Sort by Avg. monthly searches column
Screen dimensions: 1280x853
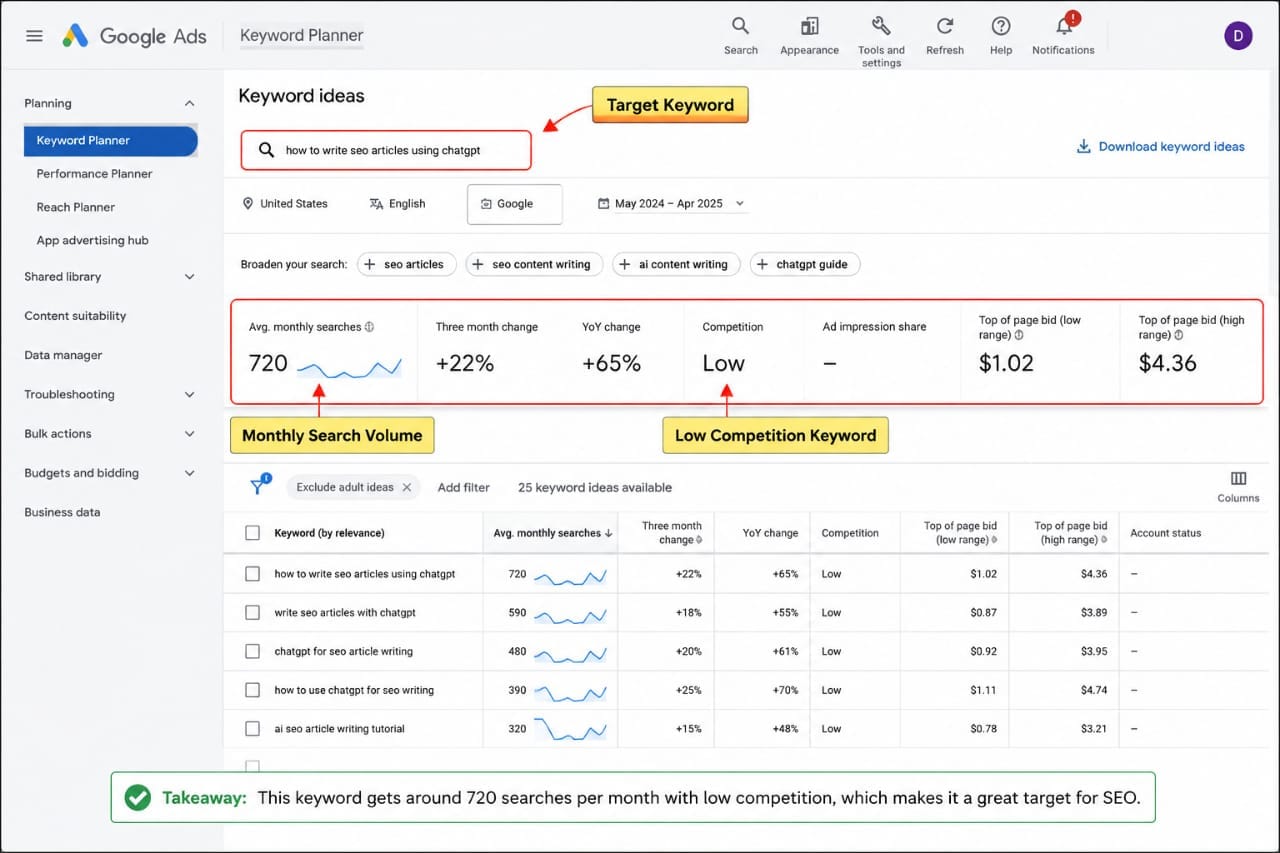click(x=553, y=533)
